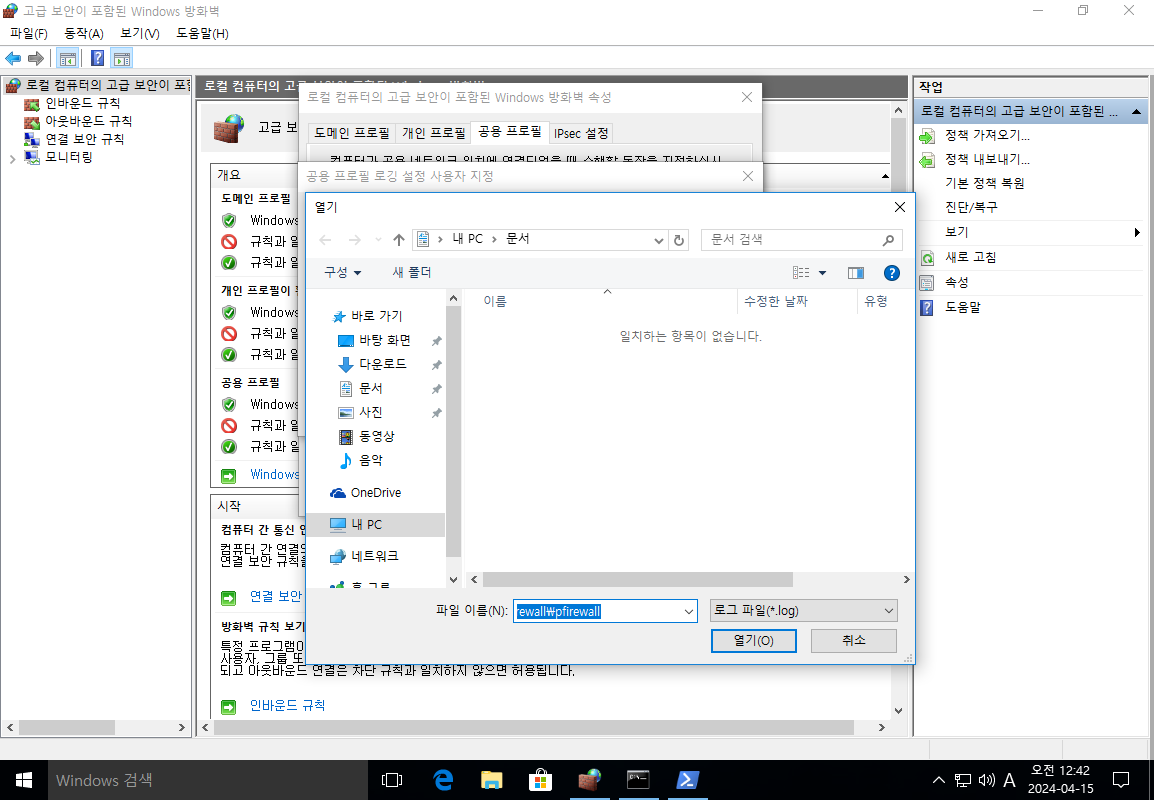Click the 취소 button
Image resolution: width=1154 pixels, height=800 pixels.
(854, 641)
